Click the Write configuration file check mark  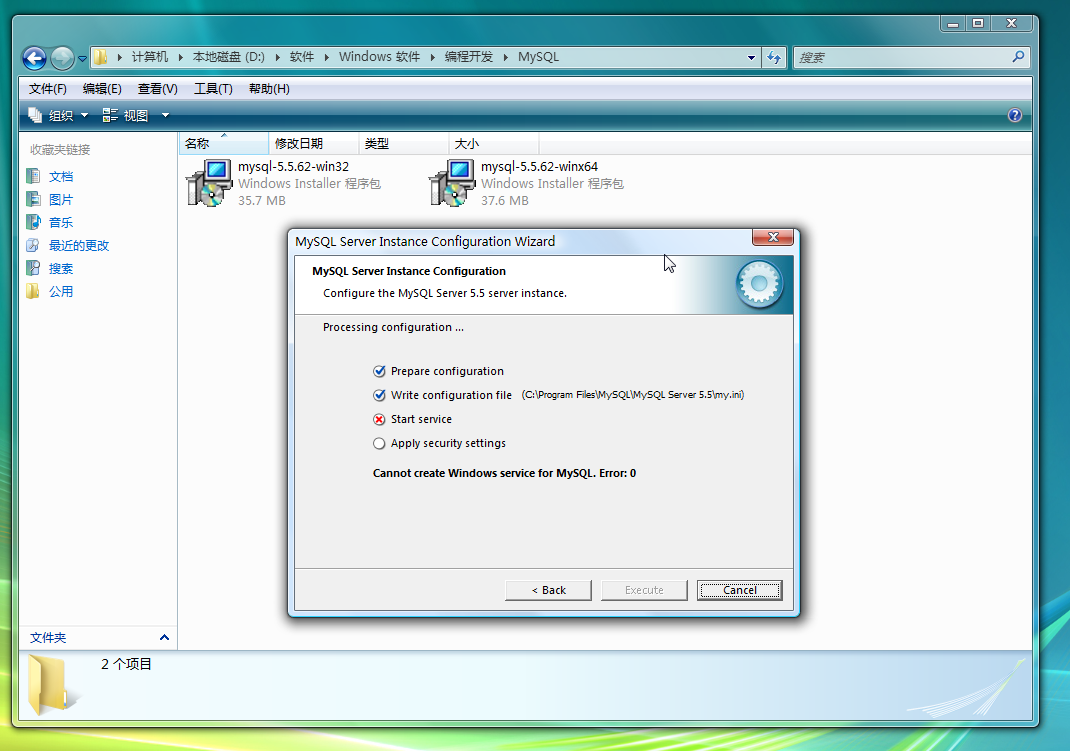379,395
